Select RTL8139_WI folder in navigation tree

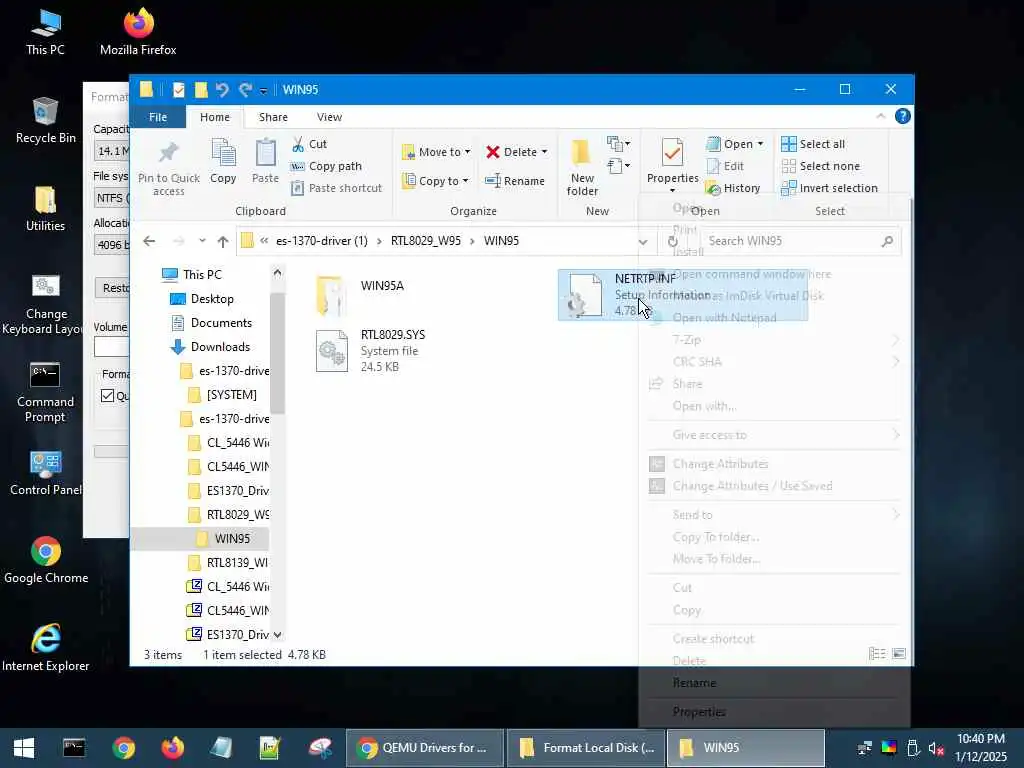pos(236,563)
